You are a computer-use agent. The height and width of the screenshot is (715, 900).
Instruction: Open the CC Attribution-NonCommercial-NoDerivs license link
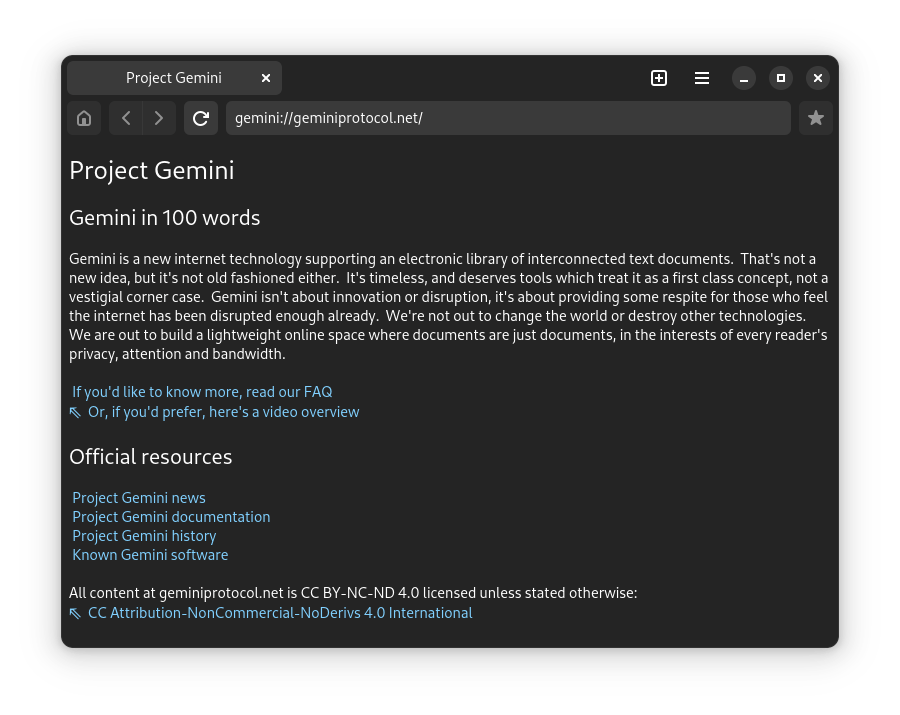280,613
